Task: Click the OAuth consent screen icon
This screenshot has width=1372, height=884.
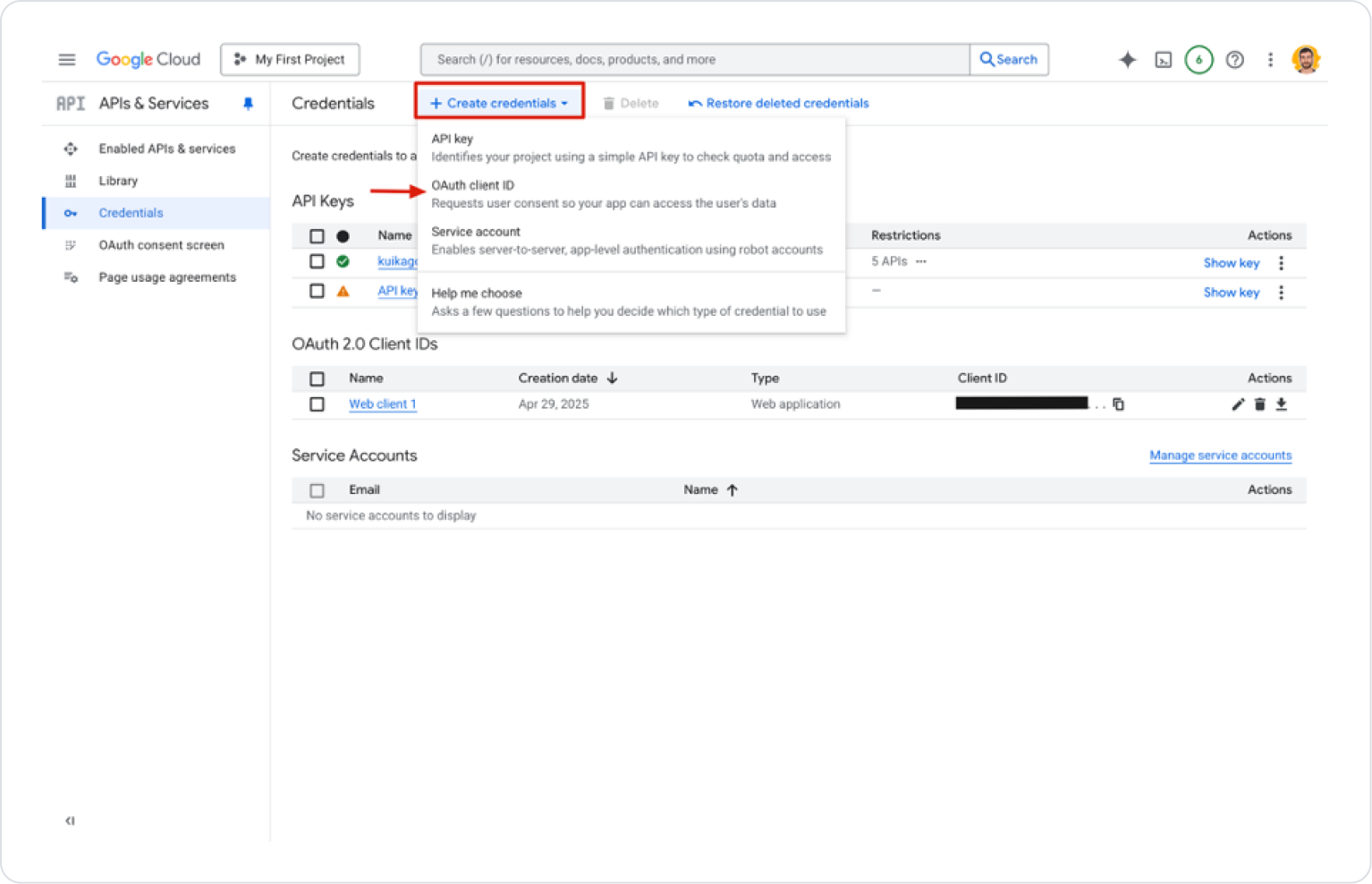Action: [x=71, y=245]
